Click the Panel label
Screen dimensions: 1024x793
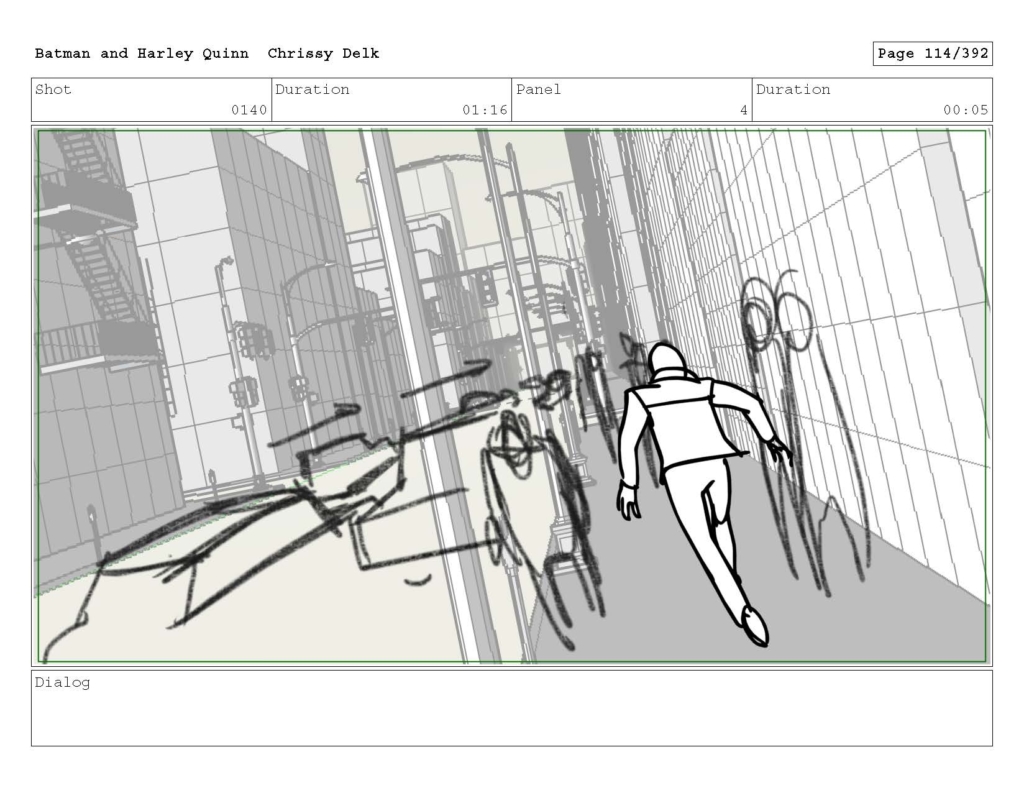click(538, 89)
